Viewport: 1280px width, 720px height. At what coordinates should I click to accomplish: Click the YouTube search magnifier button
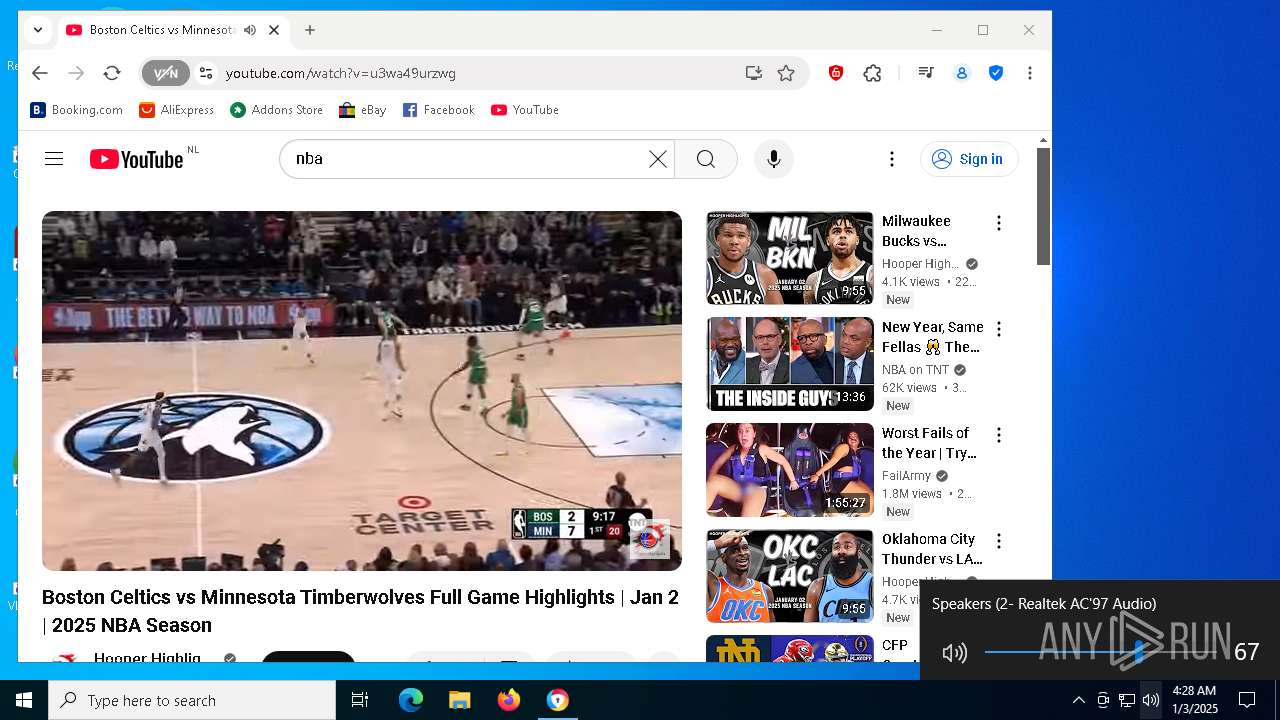tap(706, 159)
